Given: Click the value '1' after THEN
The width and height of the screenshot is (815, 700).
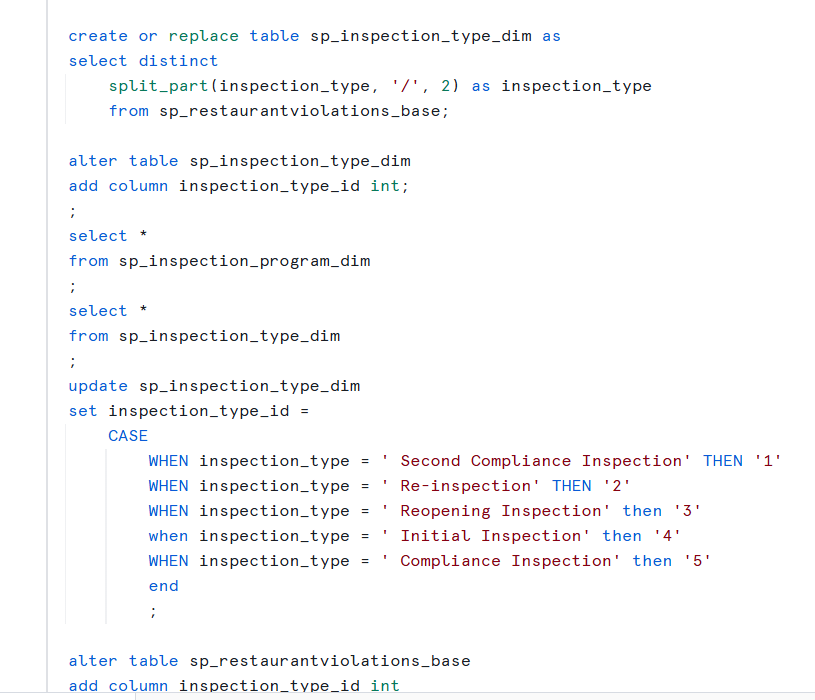Looking at the screenshot, I should click(x=768, y=460).
